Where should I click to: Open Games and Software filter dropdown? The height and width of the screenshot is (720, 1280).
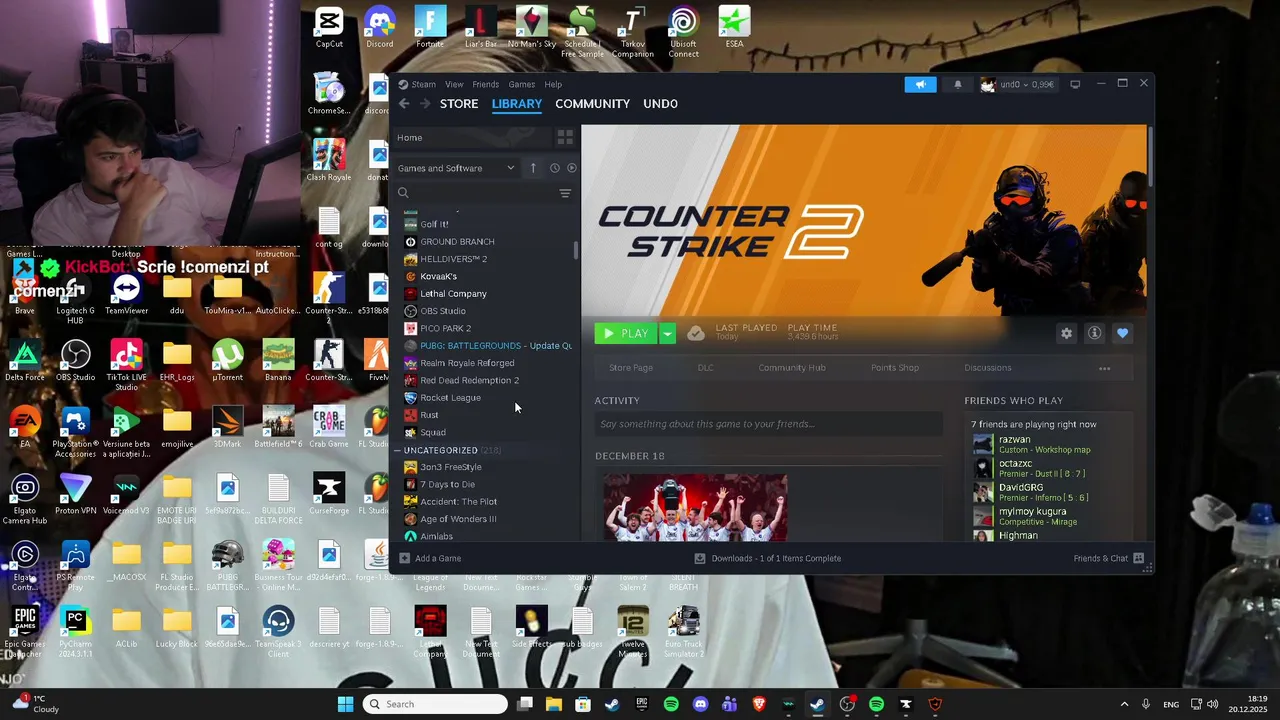click(456, 168)
